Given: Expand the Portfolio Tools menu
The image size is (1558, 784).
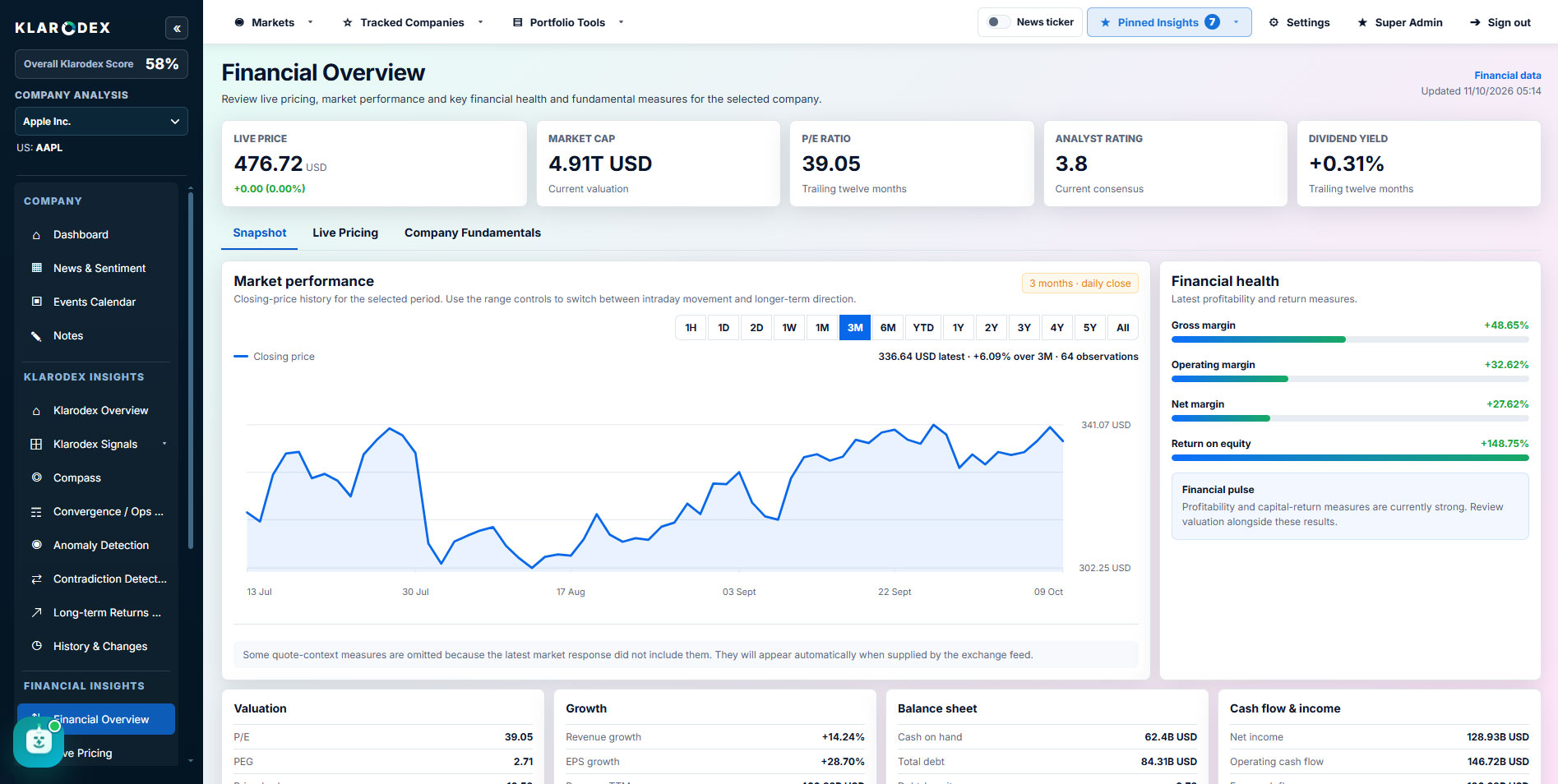Looking at the screenshot, I should point(569,22).
